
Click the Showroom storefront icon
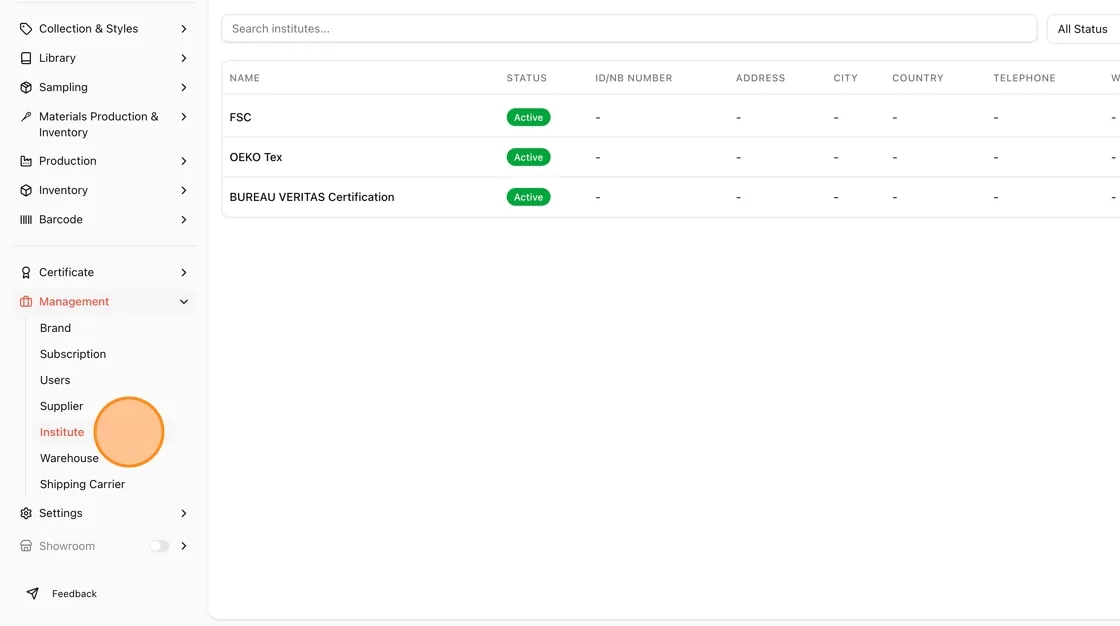pyautogui.click(x=26, y=546)
